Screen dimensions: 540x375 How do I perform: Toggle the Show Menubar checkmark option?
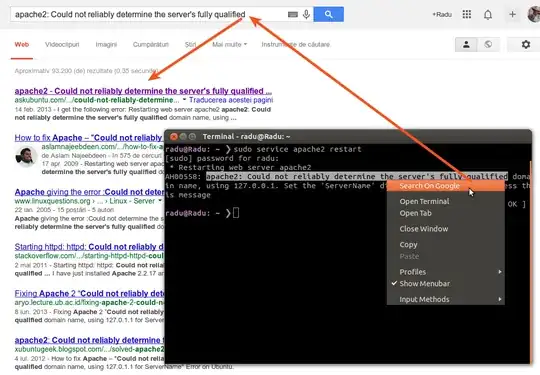coord(446,284)
